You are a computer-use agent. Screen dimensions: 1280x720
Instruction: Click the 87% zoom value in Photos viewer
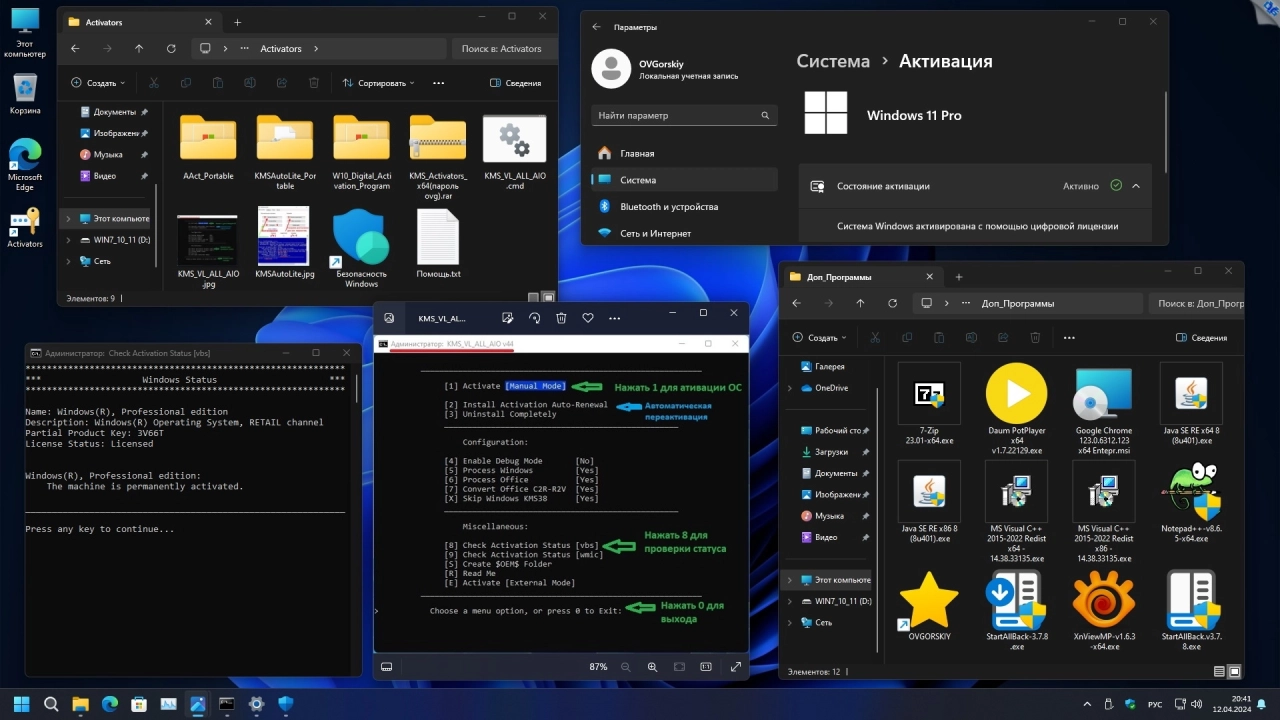click(598, 666)
